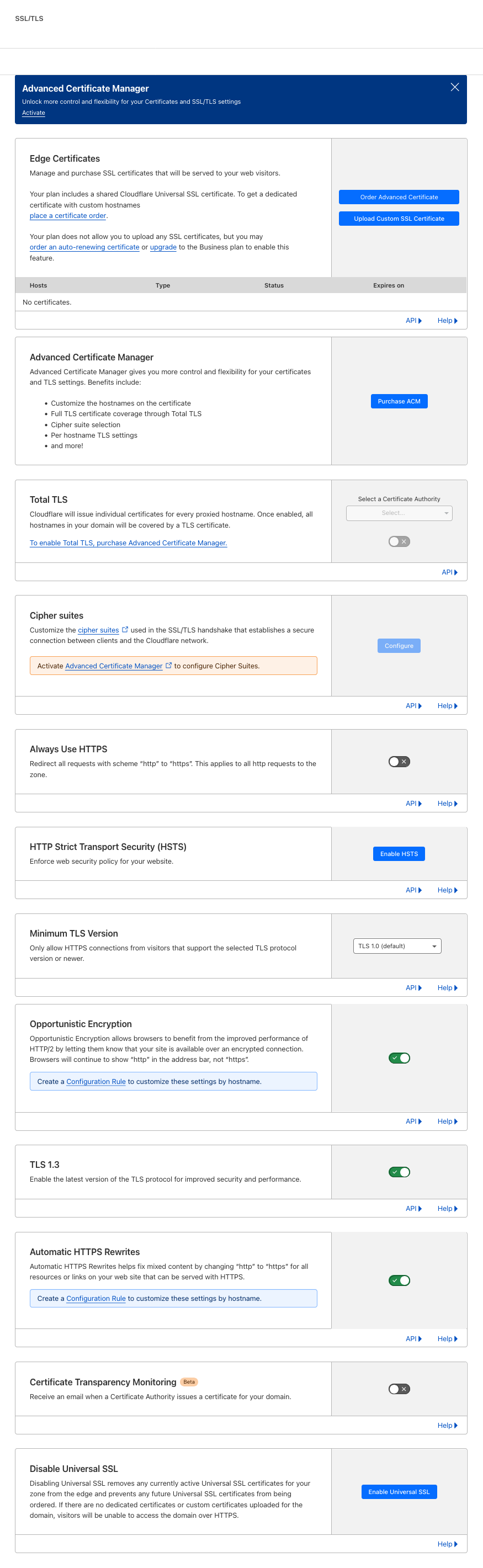This screenshot has width=483, height=1568.
Task: Click the Purchase ACM button
Action: click(x=399, y=401)
